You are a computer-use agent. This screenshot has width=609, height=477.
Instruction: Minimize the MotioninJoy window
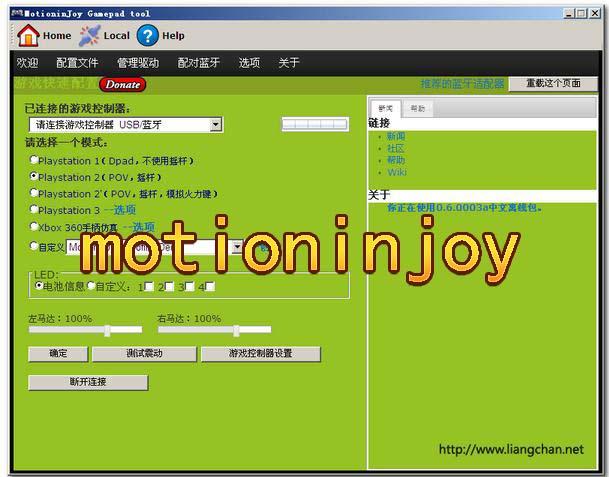pos(569,14)
